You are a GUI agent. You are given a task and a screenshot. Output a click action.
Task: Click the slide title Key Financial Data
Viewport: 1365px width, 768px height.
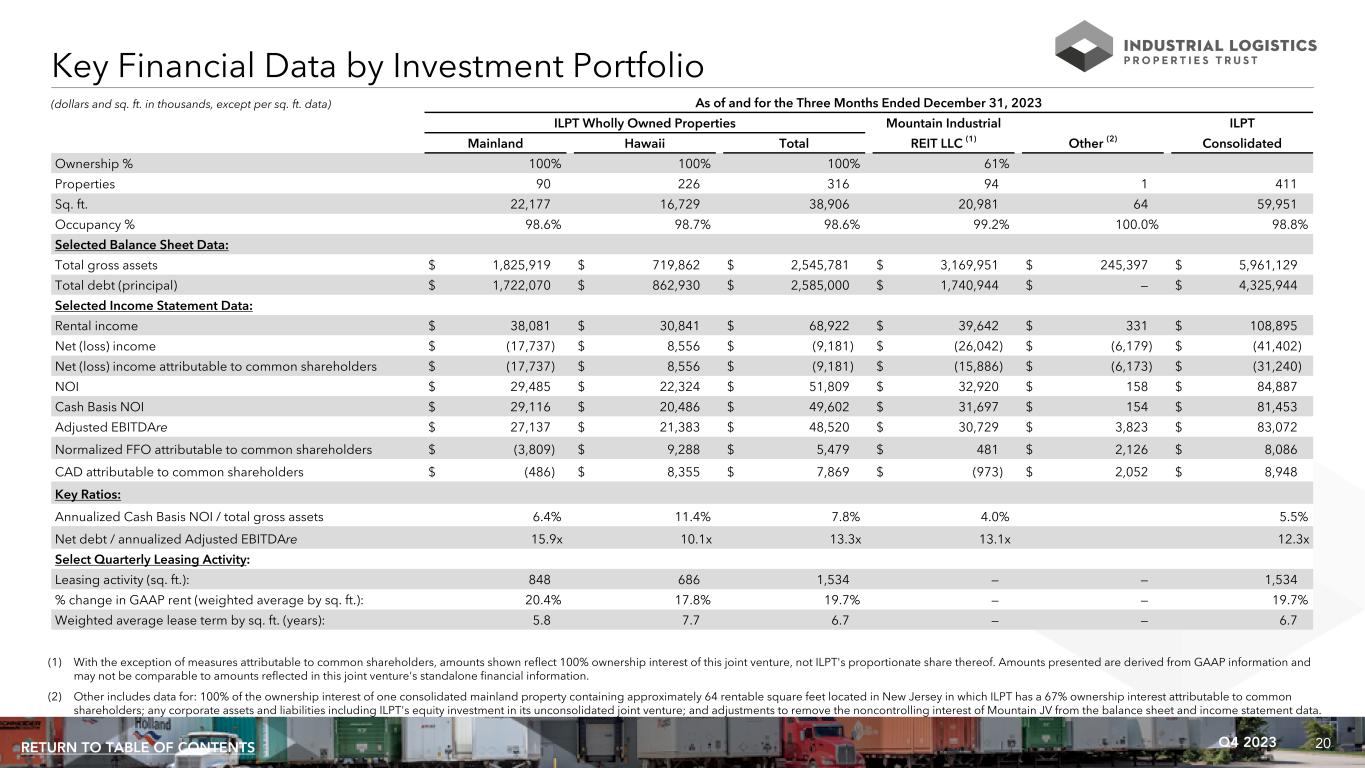pyautogui.click(x=378, y=66)
